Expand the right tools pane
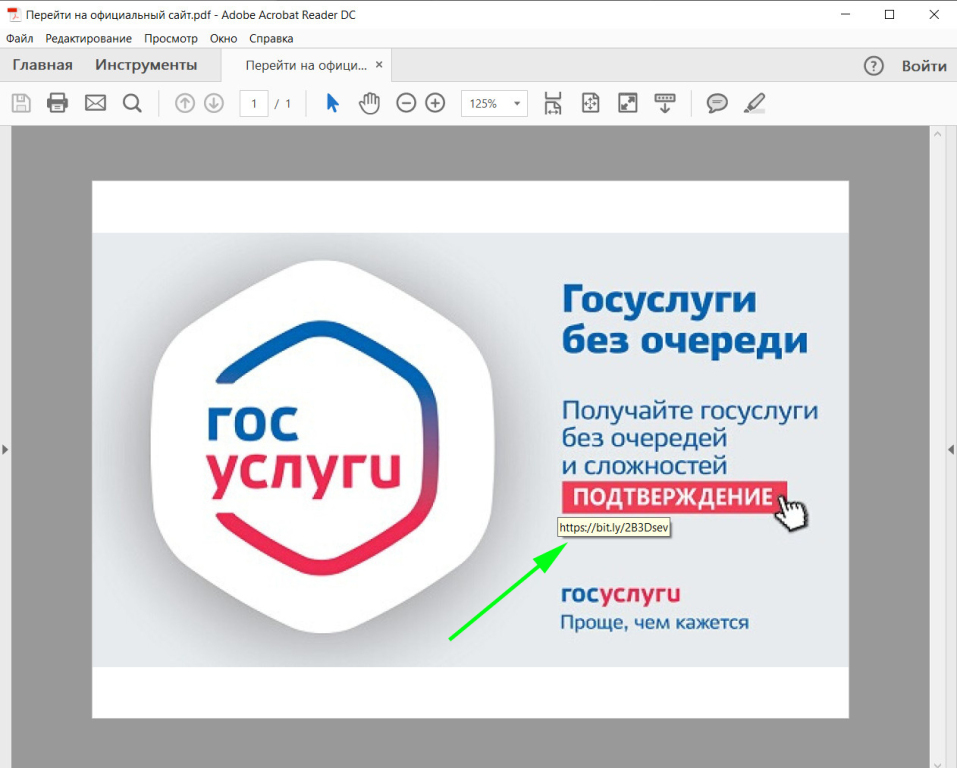 [x=951, y=450]
